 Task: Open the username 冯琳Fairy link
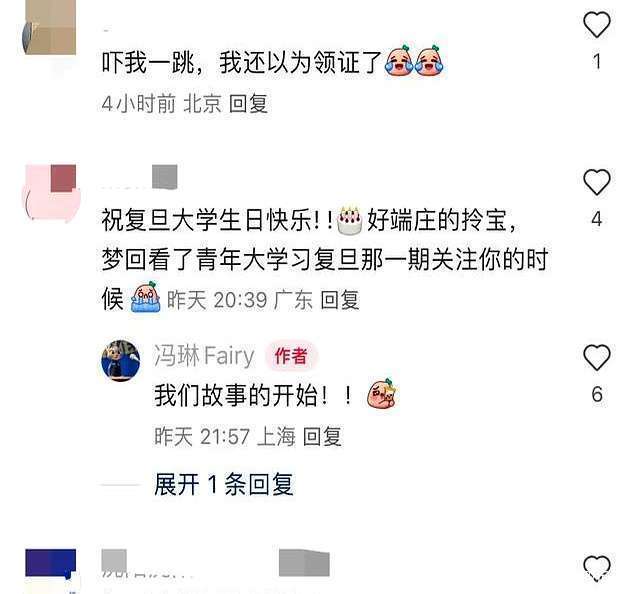point(204,356)
